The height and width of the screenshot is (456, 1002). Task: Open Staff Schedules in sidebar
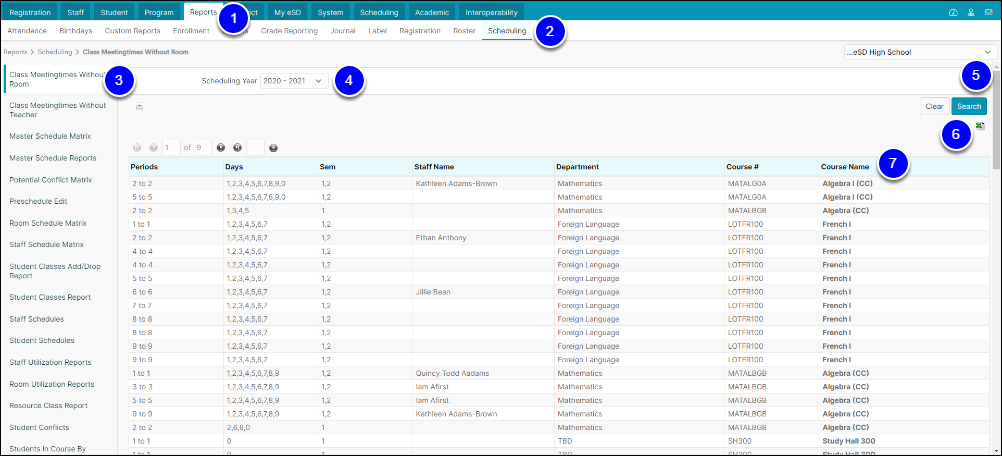coord(36,319)
